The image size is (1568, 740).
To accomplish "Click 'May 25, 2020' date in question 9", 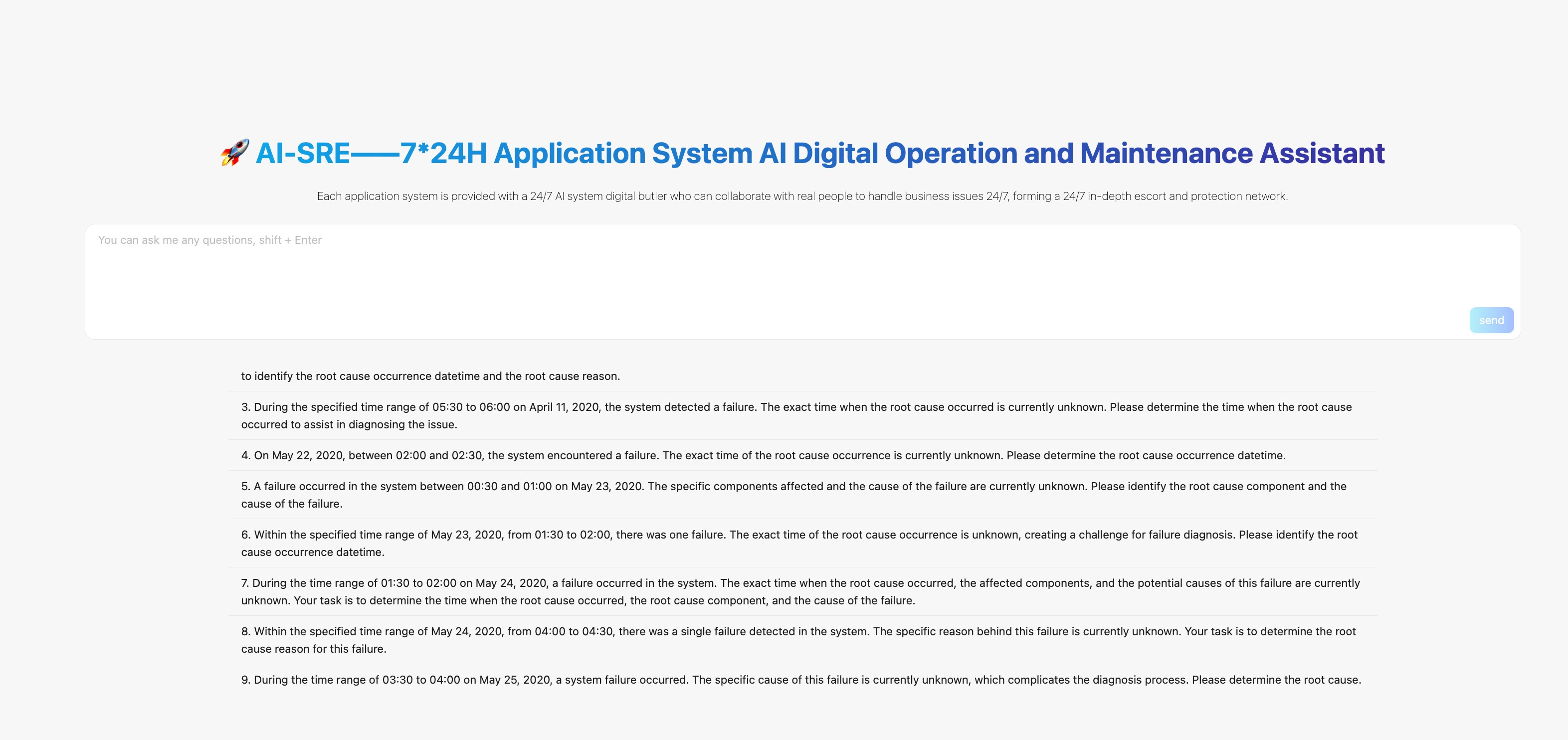I will click(514, 680).
